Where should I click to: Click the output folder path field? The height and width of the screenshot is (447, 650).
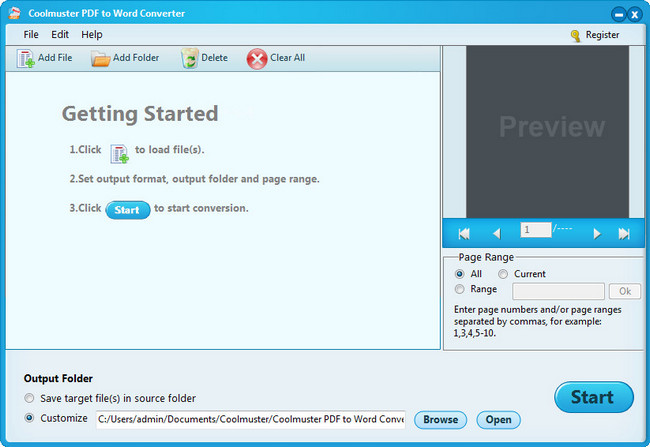[x=250, y=420]
